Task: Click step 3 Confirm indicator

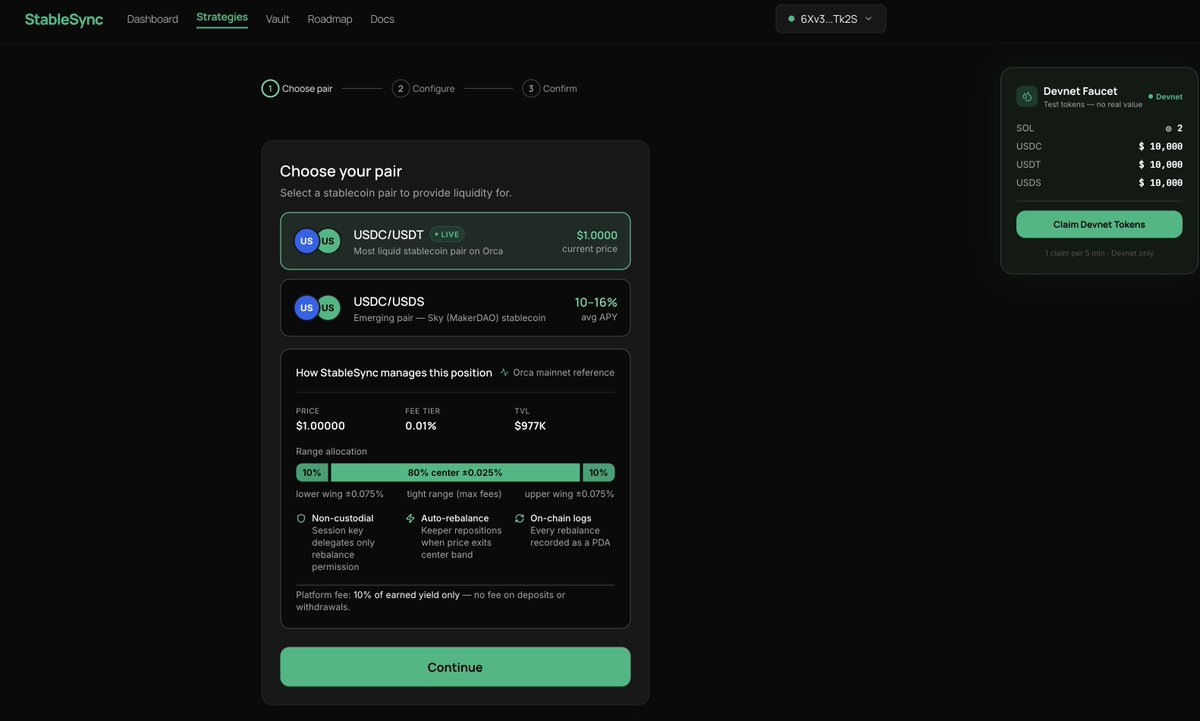Action: pyautogui.click(x=549, y=88)
